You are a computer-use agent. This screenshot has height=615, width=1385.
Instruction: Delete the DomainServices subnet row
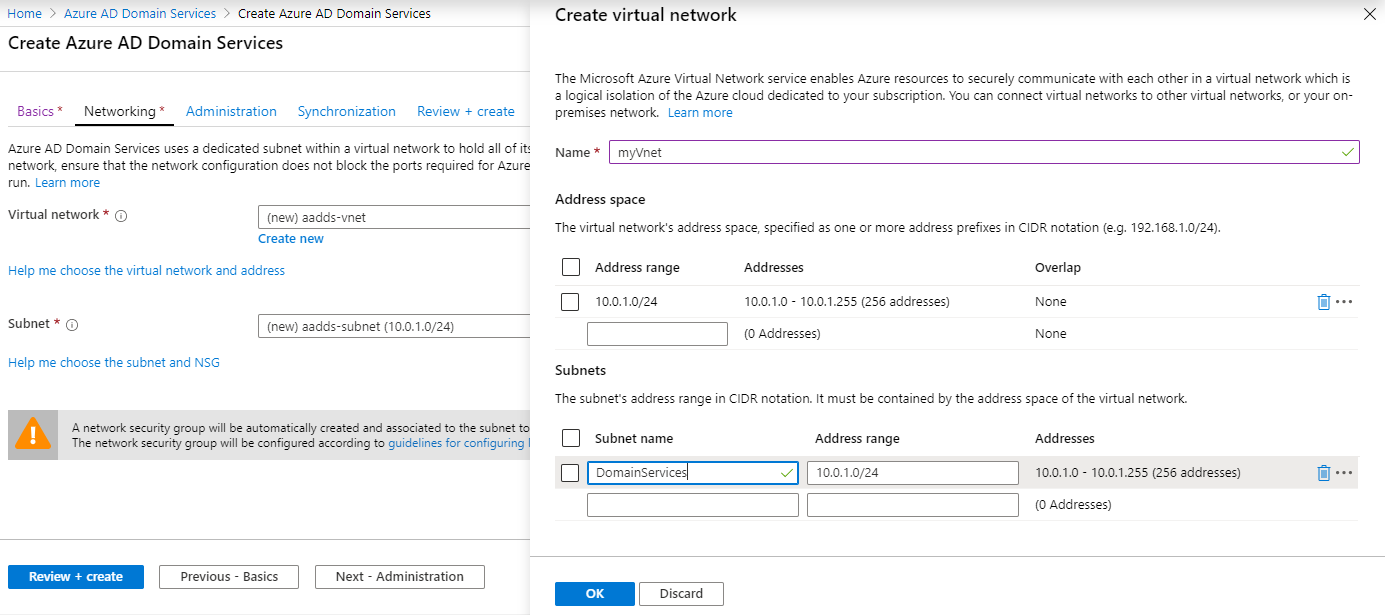pyautogui.click(x=1323, y=473)
